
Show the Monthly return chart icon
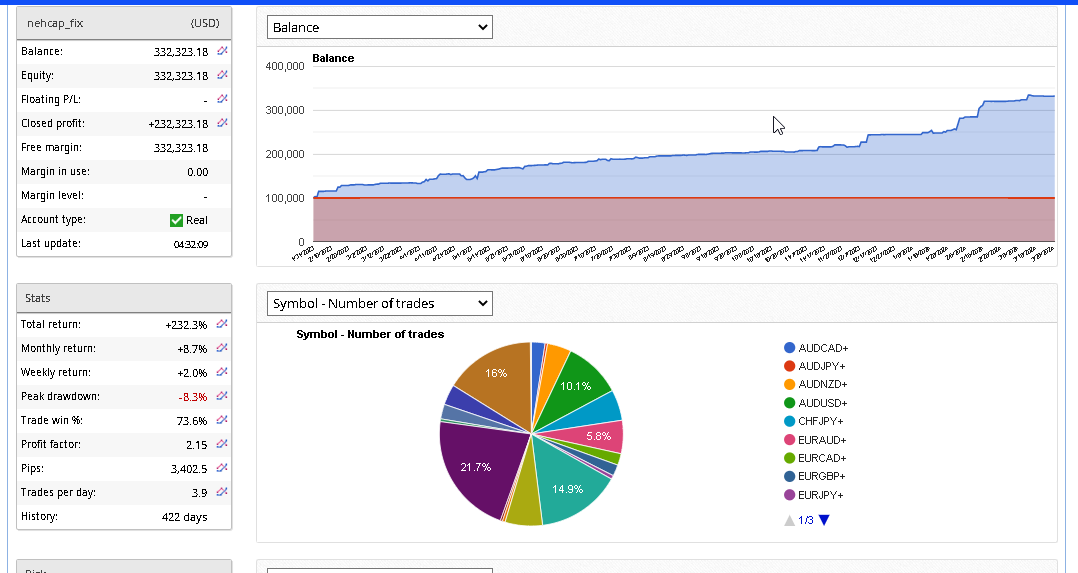(222, 348)
